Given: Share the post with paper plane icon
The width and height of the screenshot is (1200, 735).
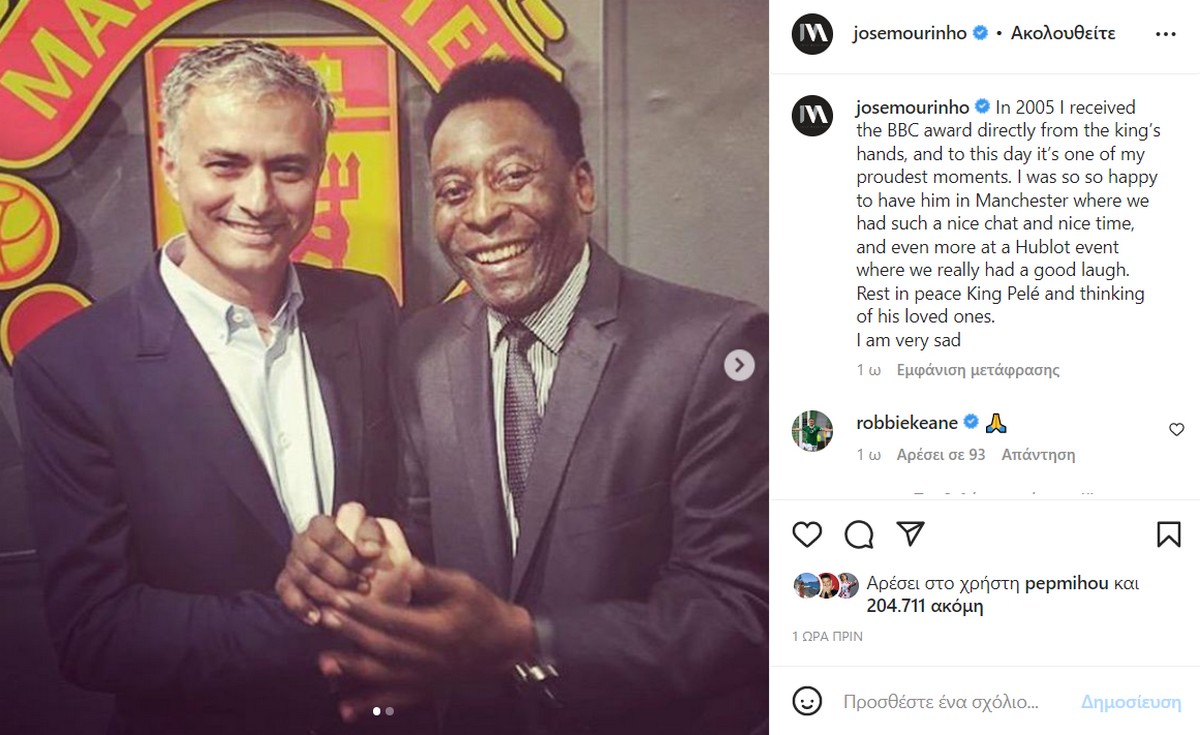Looking at the screenshot, I should coord(909,533).
